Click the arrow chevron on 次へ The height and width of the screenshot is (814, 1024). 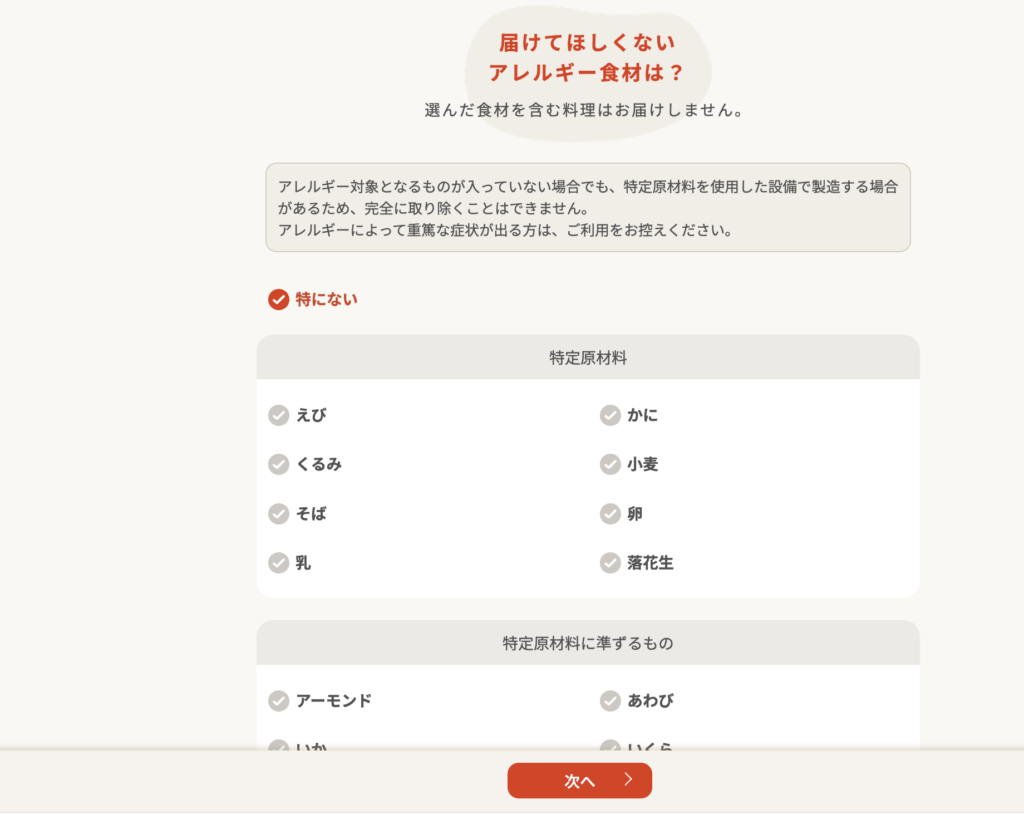pos(628,779)
